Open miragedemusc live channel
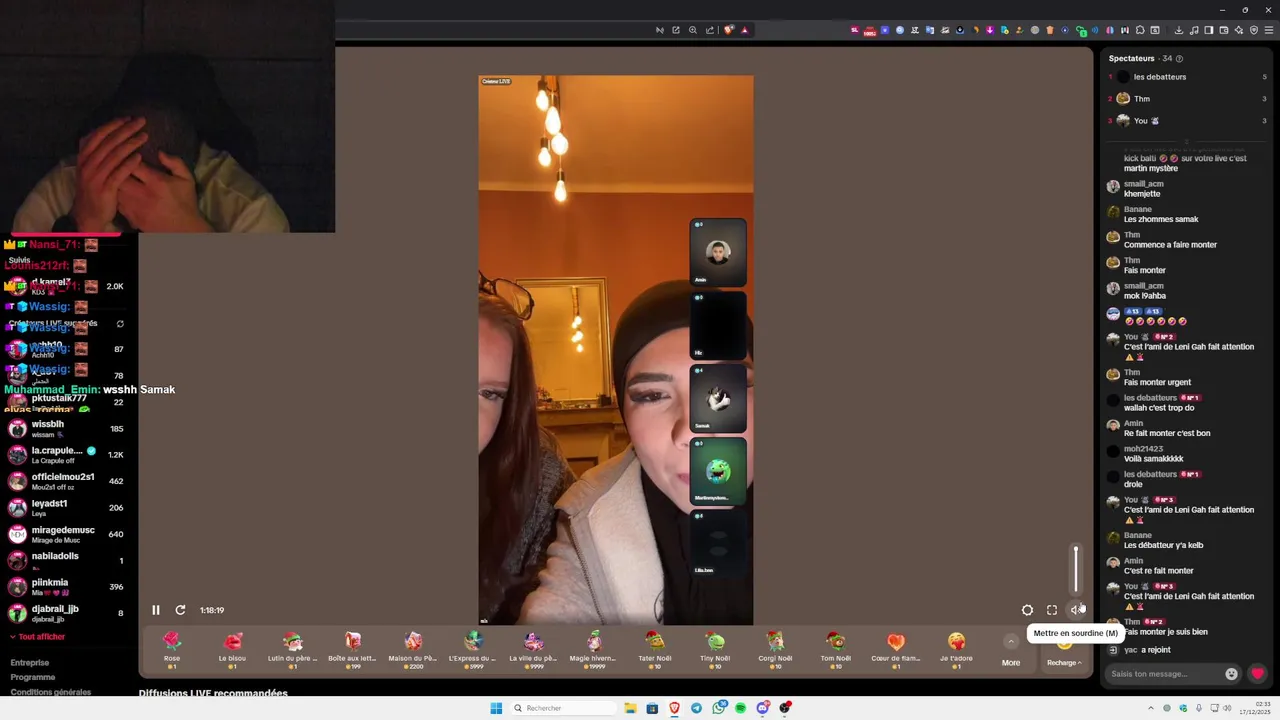 (x=68, y=534)
